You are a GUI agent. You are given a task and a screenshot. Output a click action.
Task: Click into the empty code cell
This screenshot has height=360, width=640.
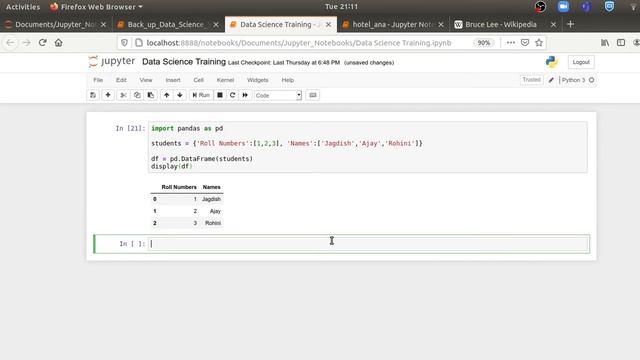click(367, 244)
